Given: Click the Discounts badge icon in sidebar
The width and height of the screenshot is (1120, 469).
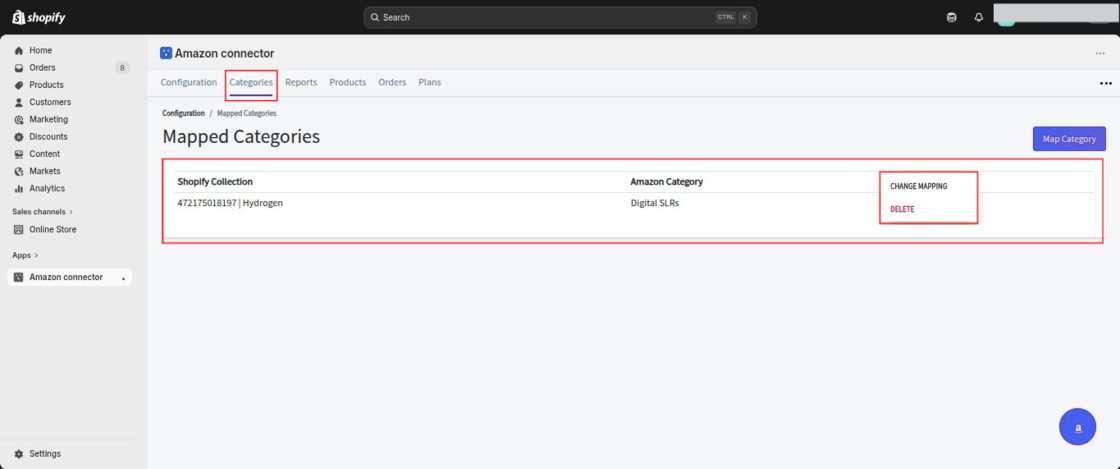Looking at the screenshot, I should click(19, 136).
